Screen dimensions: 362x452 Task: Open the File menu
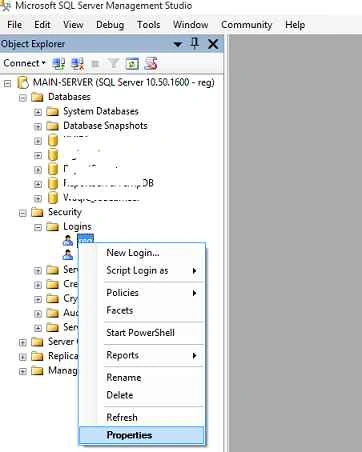pyautogui.click(x=15, y=25)
